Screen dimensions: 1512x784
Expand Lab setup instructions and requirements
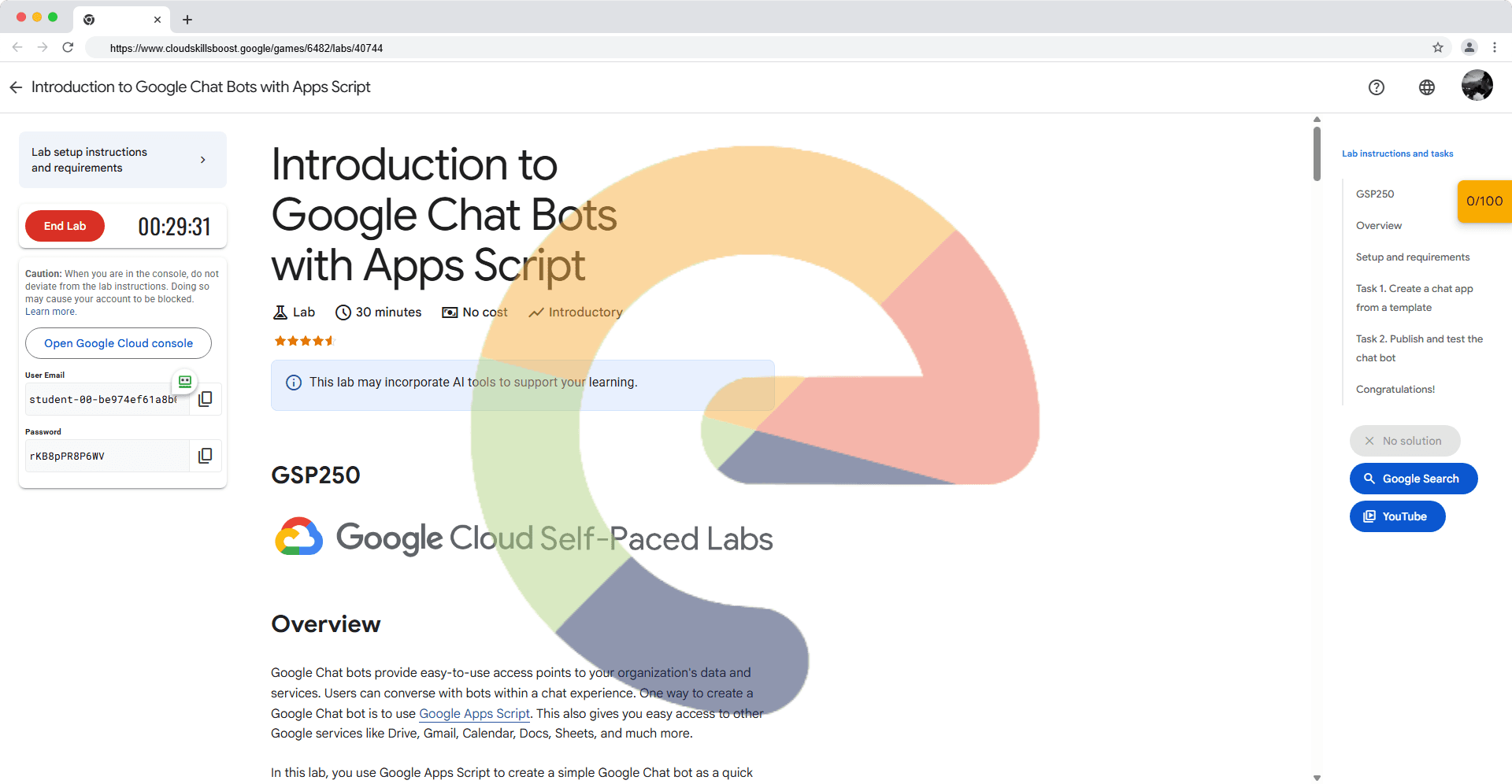click(122, 160)
